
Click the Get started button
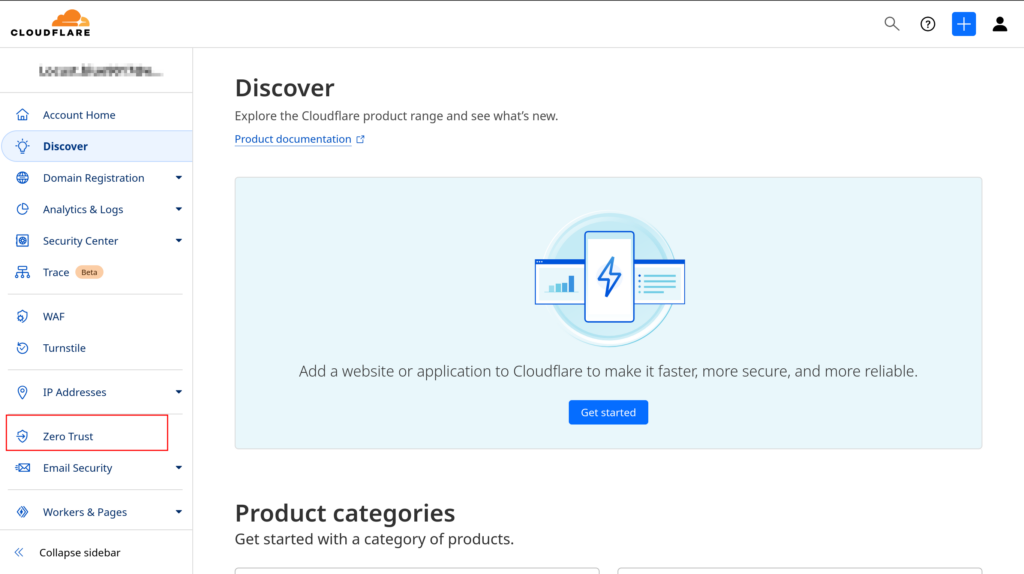(608, 412)
